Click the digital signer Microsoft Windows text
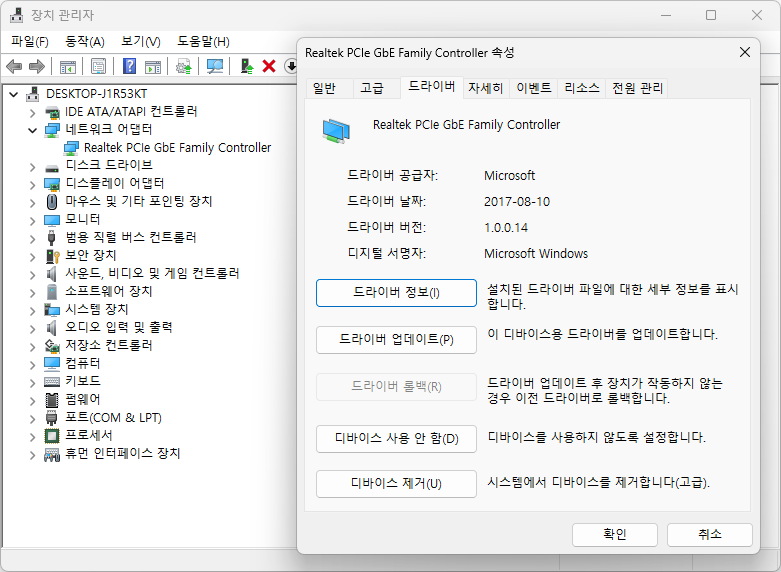This screenshot has height=572, width=781. click(x=535, y=254)
